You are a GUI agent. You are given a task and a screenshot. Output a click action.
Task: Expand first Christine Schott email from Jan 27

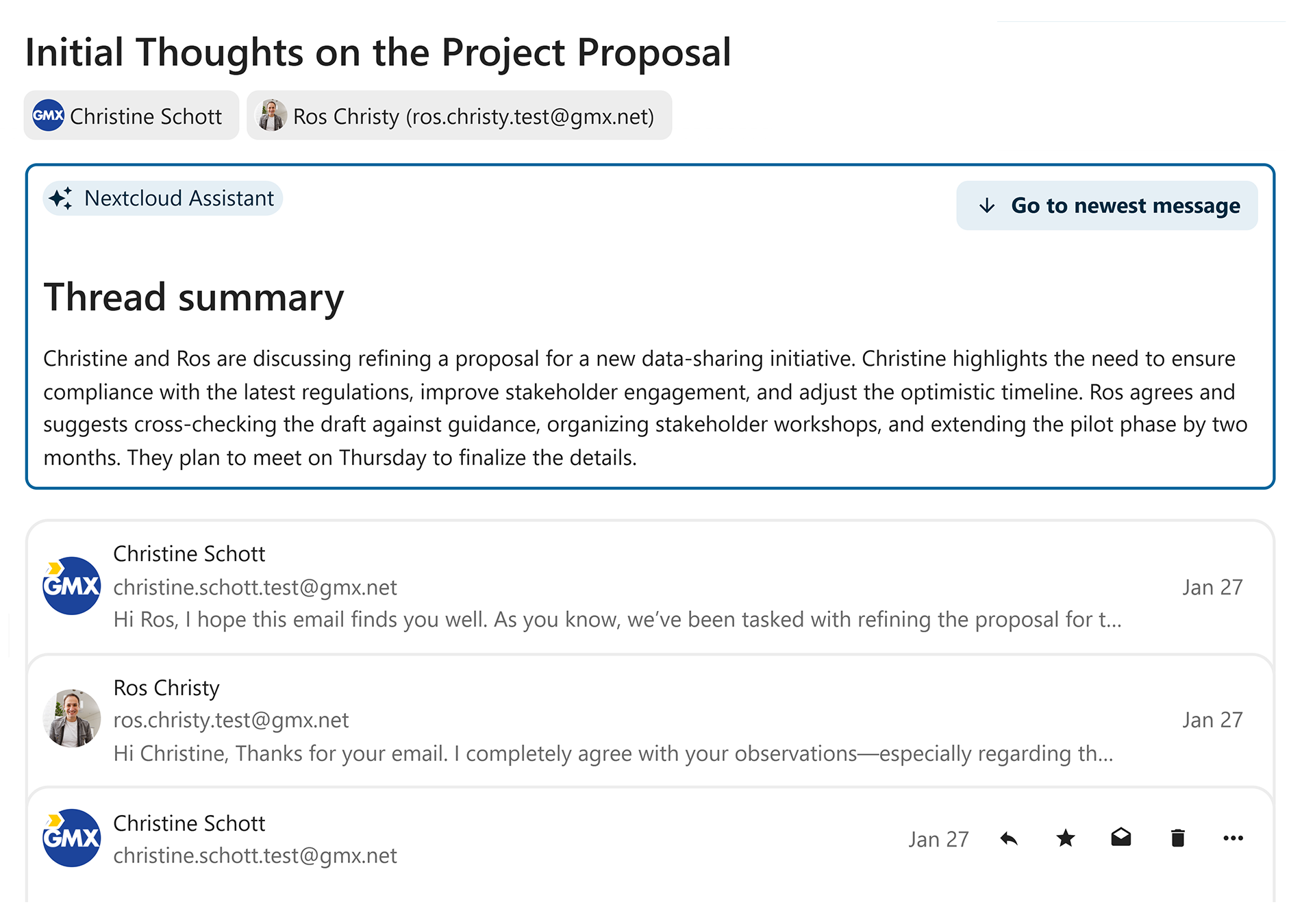650,587
